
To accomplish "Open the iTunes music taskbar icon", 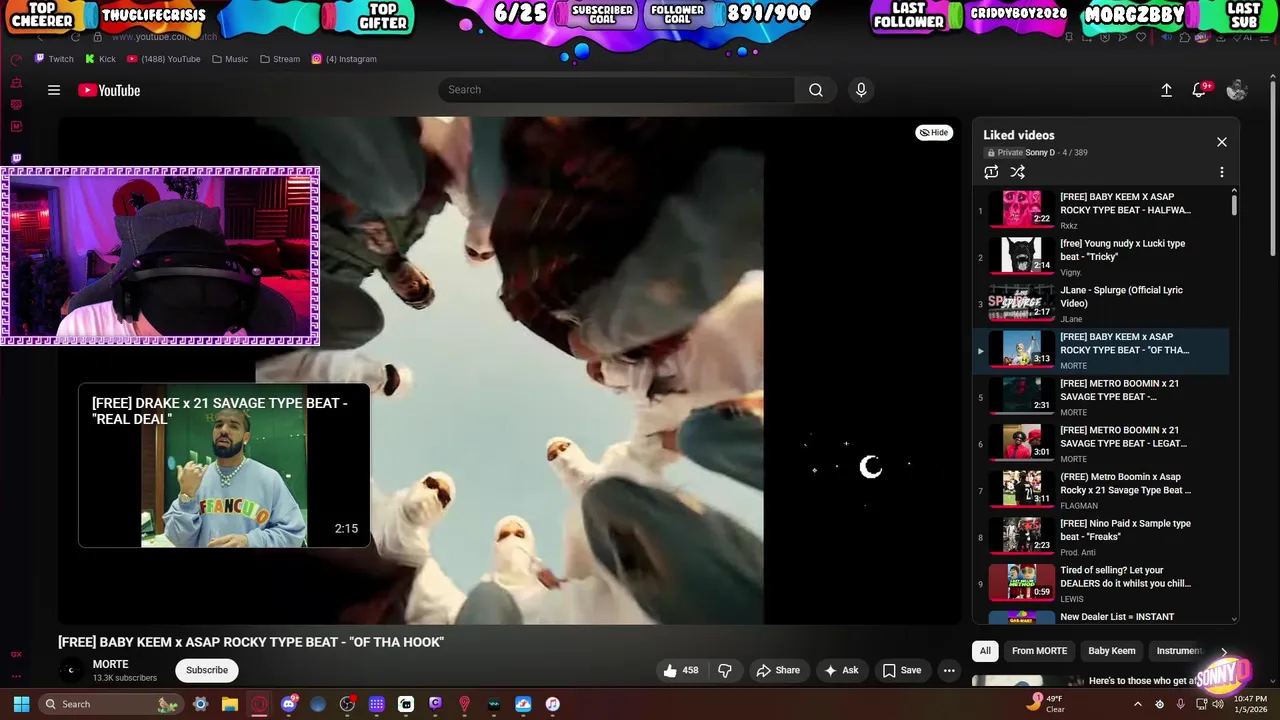I will [x=553, y=704].
